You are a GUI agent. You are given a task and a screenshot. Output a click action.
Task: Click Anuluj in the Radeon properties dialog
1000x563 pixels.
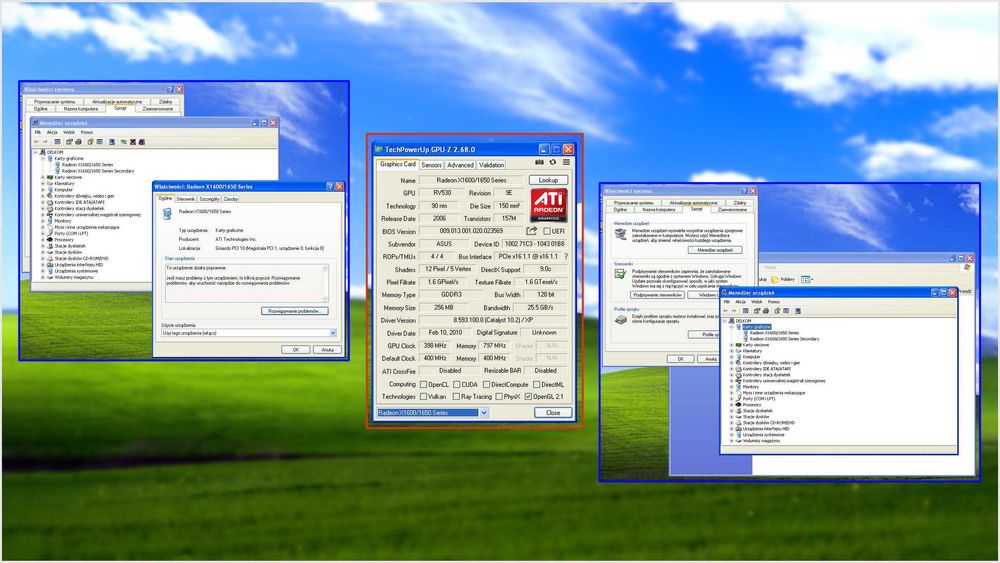pyautogui.click(x=327, y=349)
